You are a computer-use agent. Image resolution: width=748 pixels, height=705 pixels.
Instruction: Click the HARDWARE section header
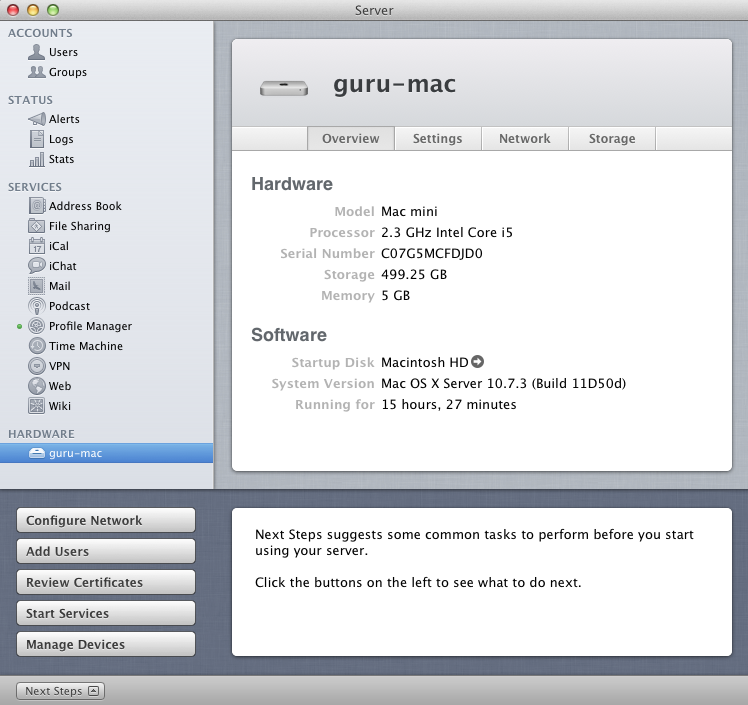(41, 434)
